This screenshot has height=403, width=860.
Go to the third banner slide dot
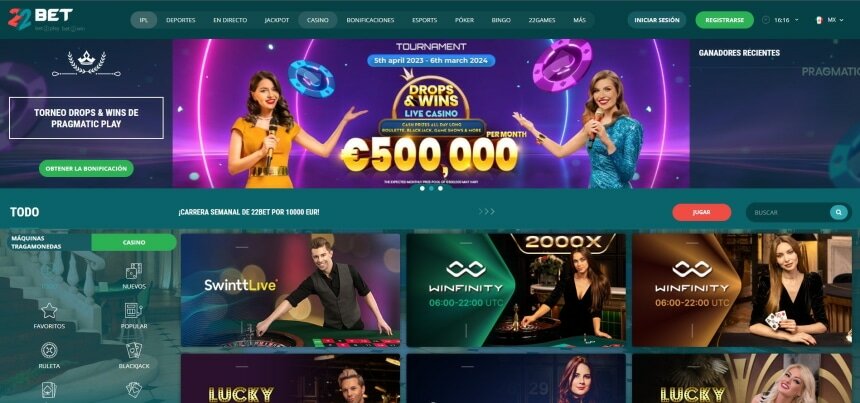tap(440, 188)
